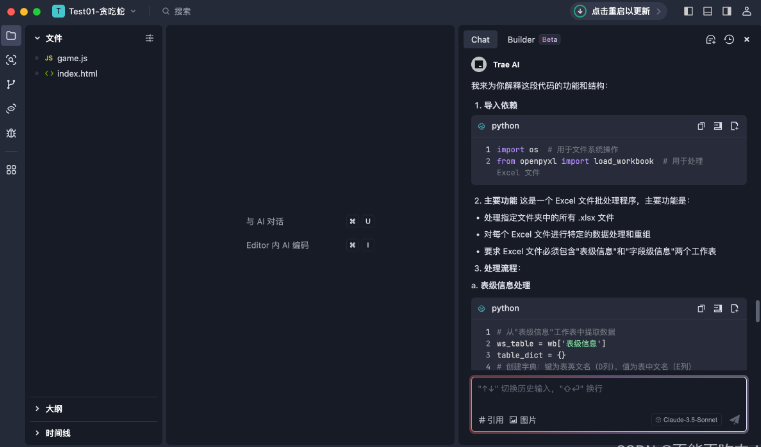
Task: Open the Debug (bug) sidebar icon
Action: (x=11, y=132)
